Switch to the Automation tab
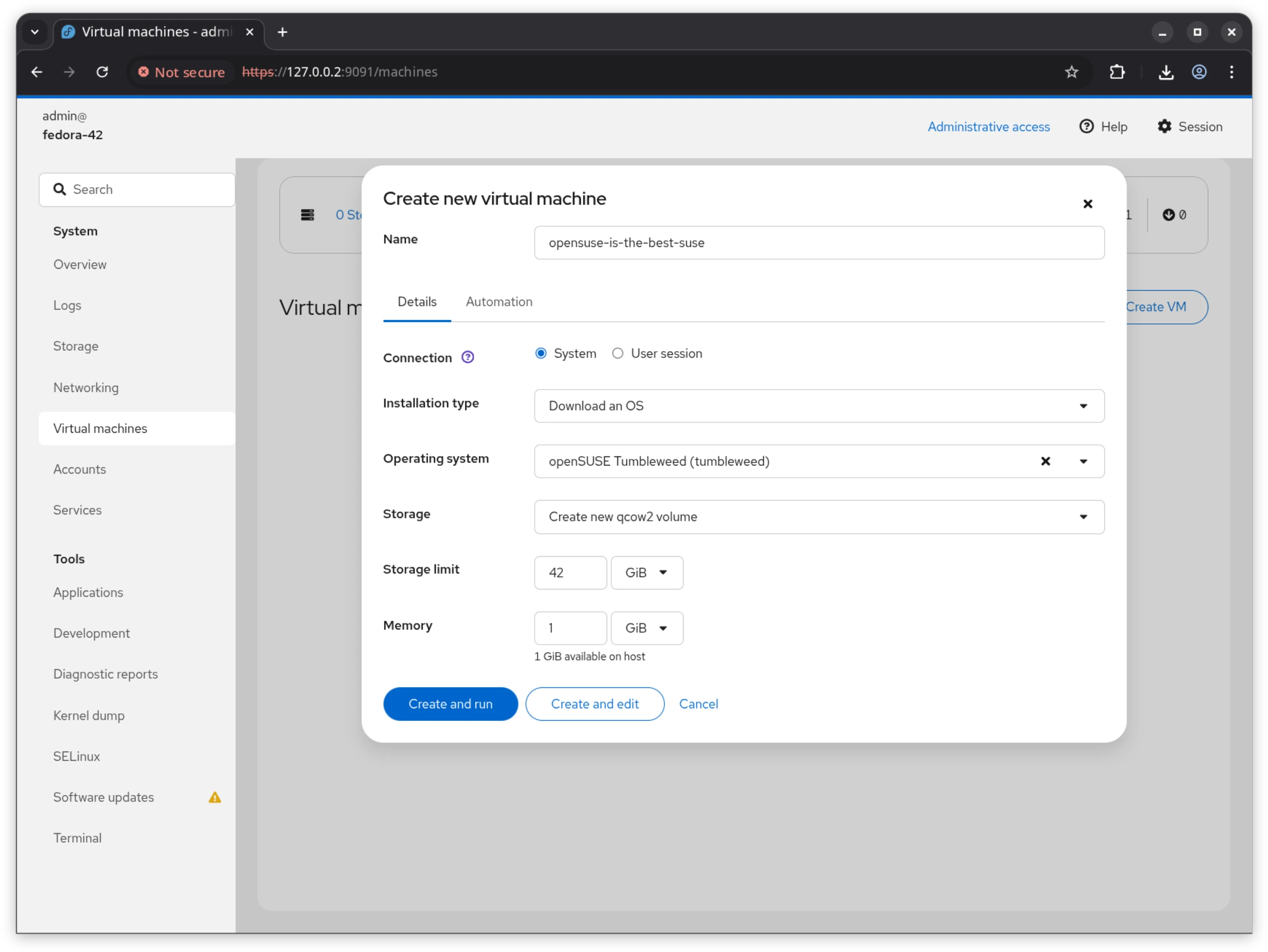 (499, 302)
